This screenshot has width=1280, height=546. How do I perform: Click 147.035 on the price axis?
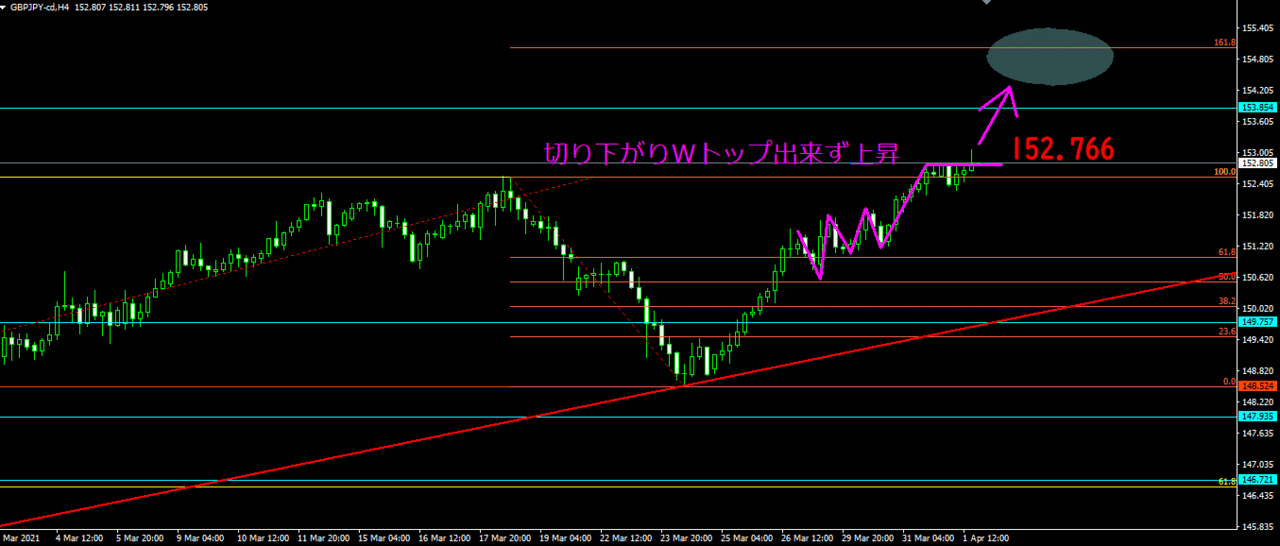pos(1258,463)
